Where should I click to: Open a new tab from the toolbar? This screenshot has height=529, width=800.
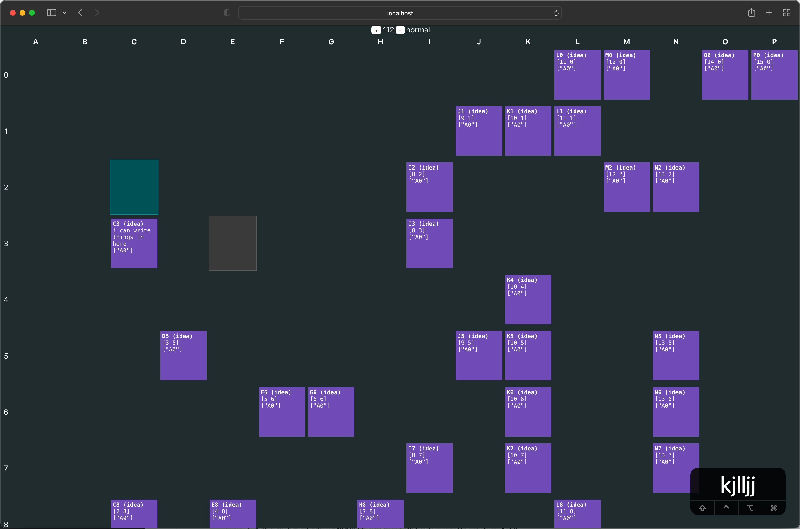[769, 13]
